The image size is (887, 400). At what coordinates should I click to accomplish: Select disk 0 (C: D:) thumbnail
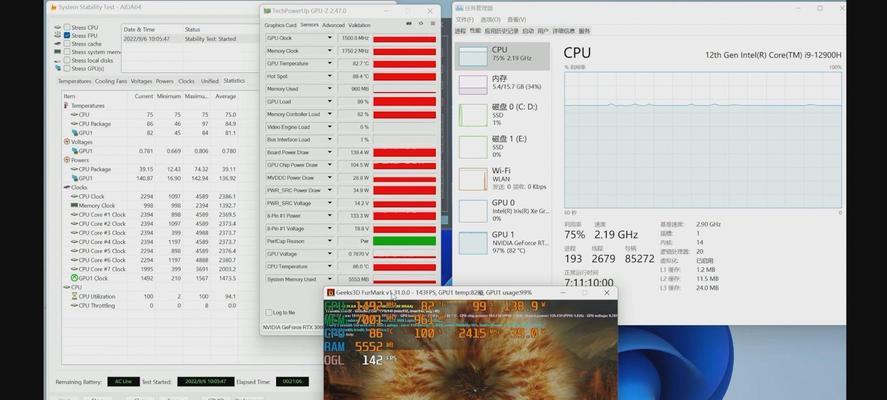click(473, 115)
